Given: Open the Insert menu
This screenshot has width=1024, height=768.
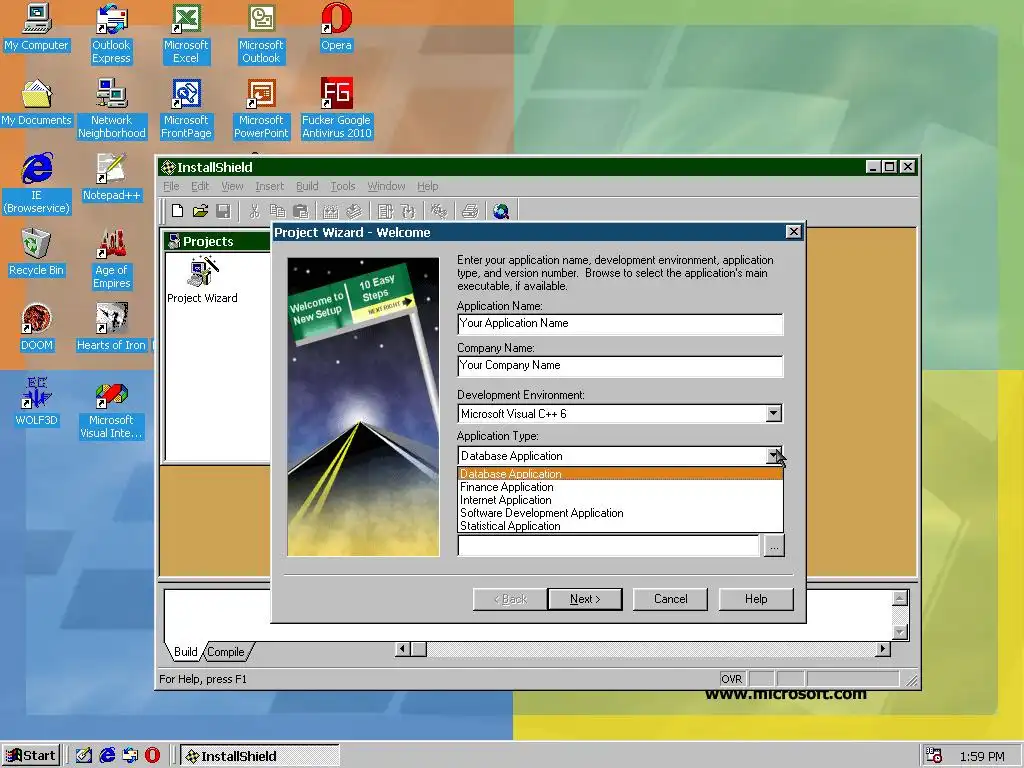Looking at the screenshot, I should 270,186.
